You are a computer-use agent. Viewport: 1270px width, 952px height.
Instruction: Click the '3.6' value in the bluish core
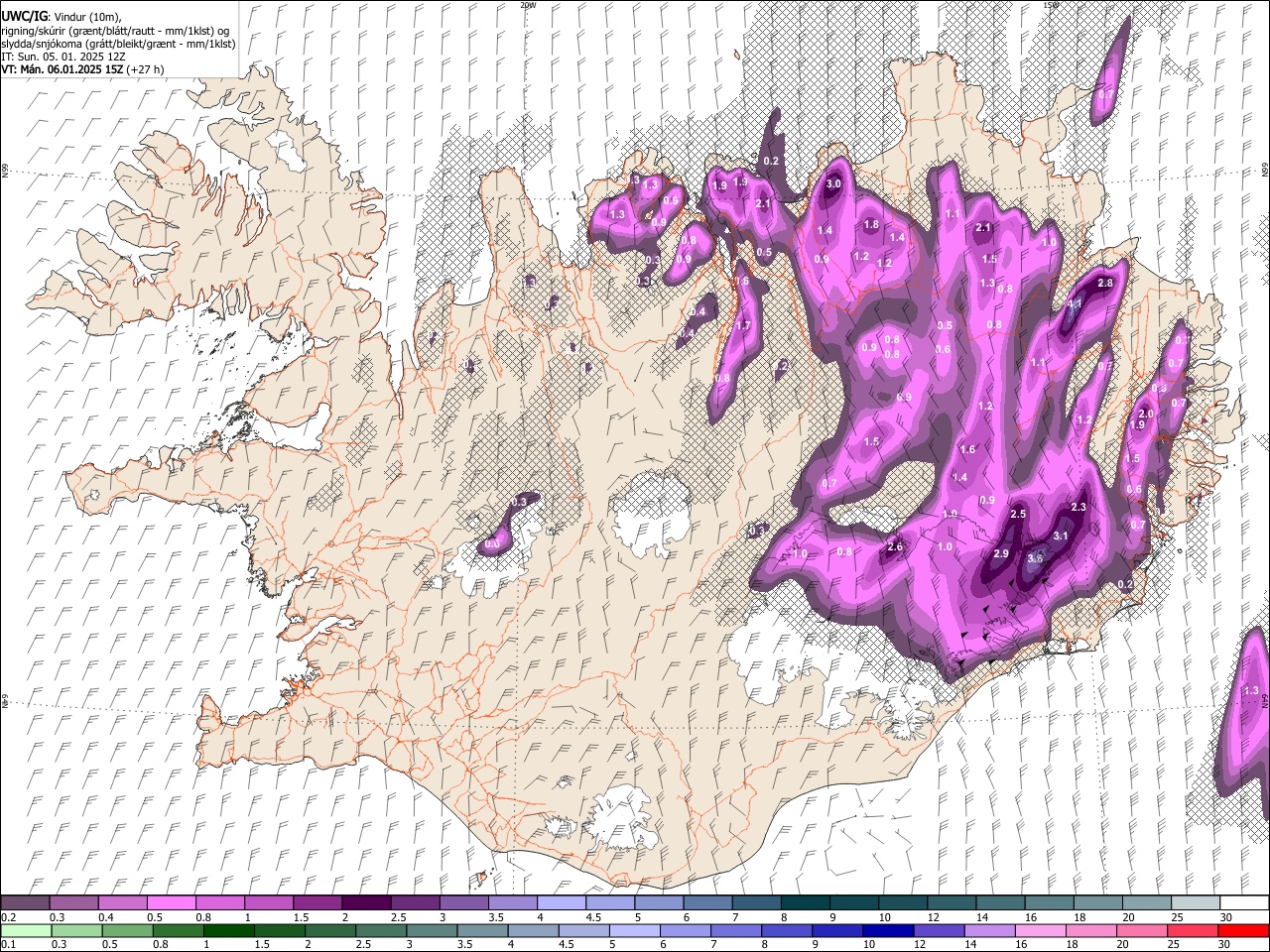[x=1035, y=559]
